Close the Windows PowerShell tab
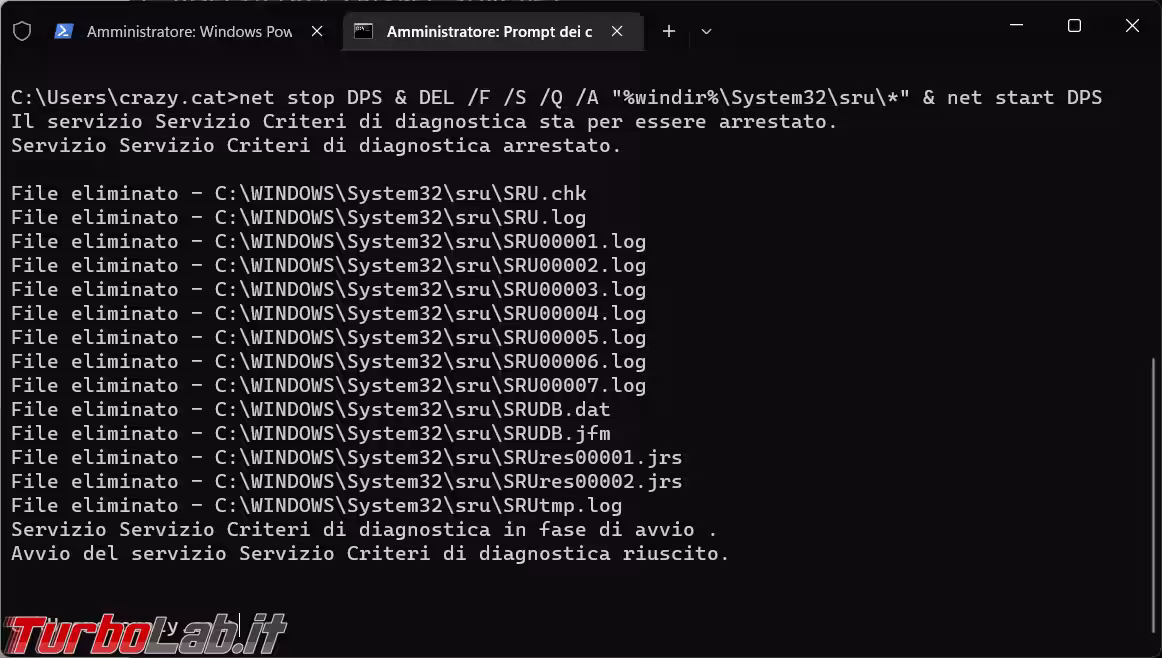Screen dimensions: 1162x658 click(x=317, y=32)
